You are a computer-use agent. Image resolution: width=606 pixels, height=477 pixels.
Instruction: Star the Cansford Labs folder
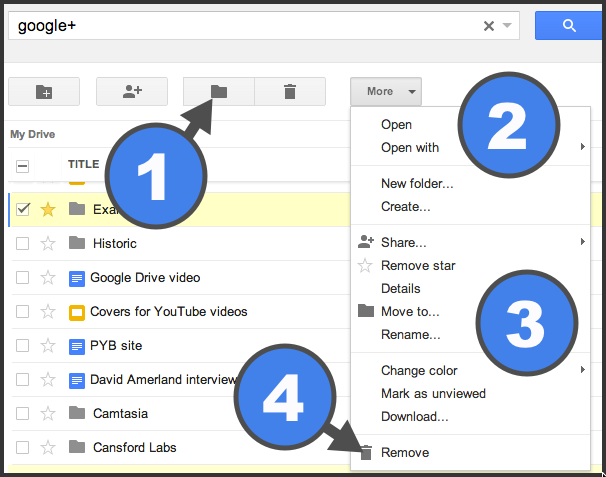pyautogui.click(x=48, y=448)
